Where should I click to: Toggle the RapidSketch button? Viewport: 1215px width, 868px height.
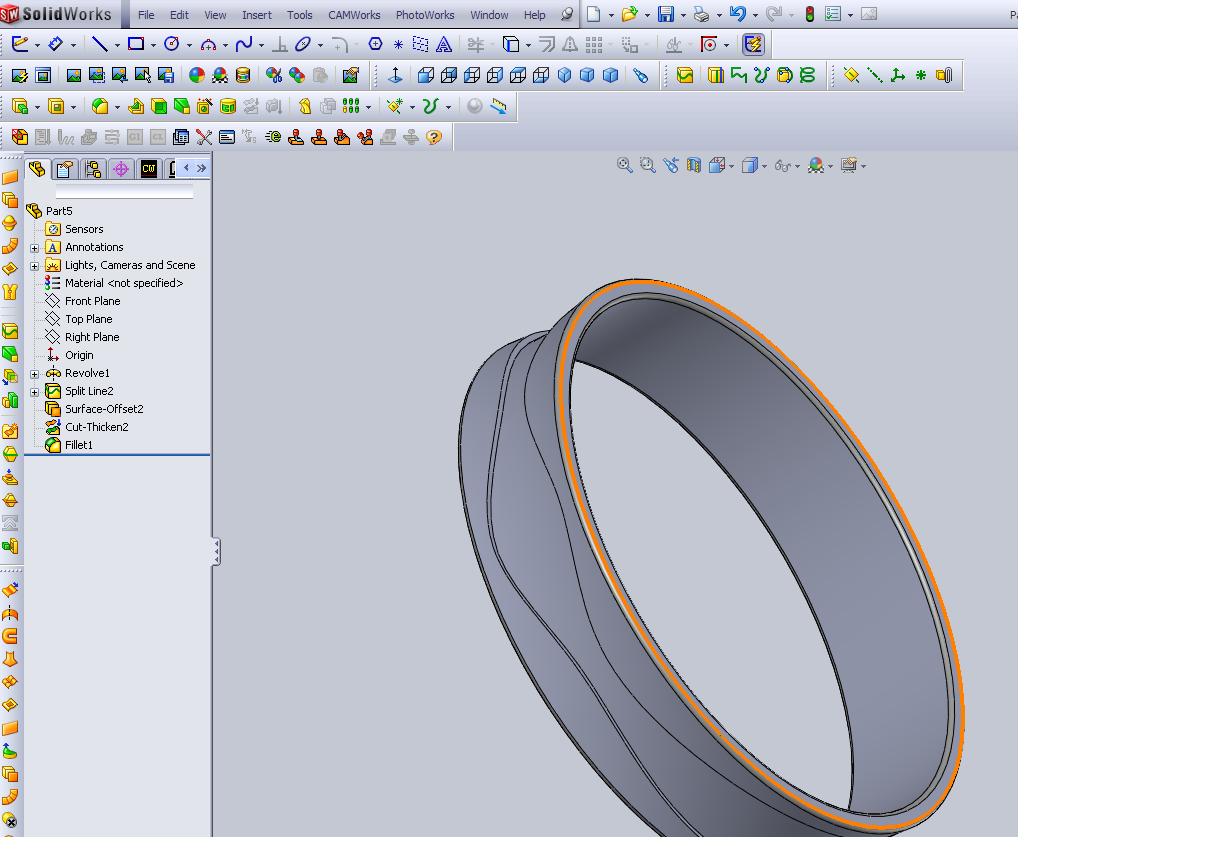753,44
